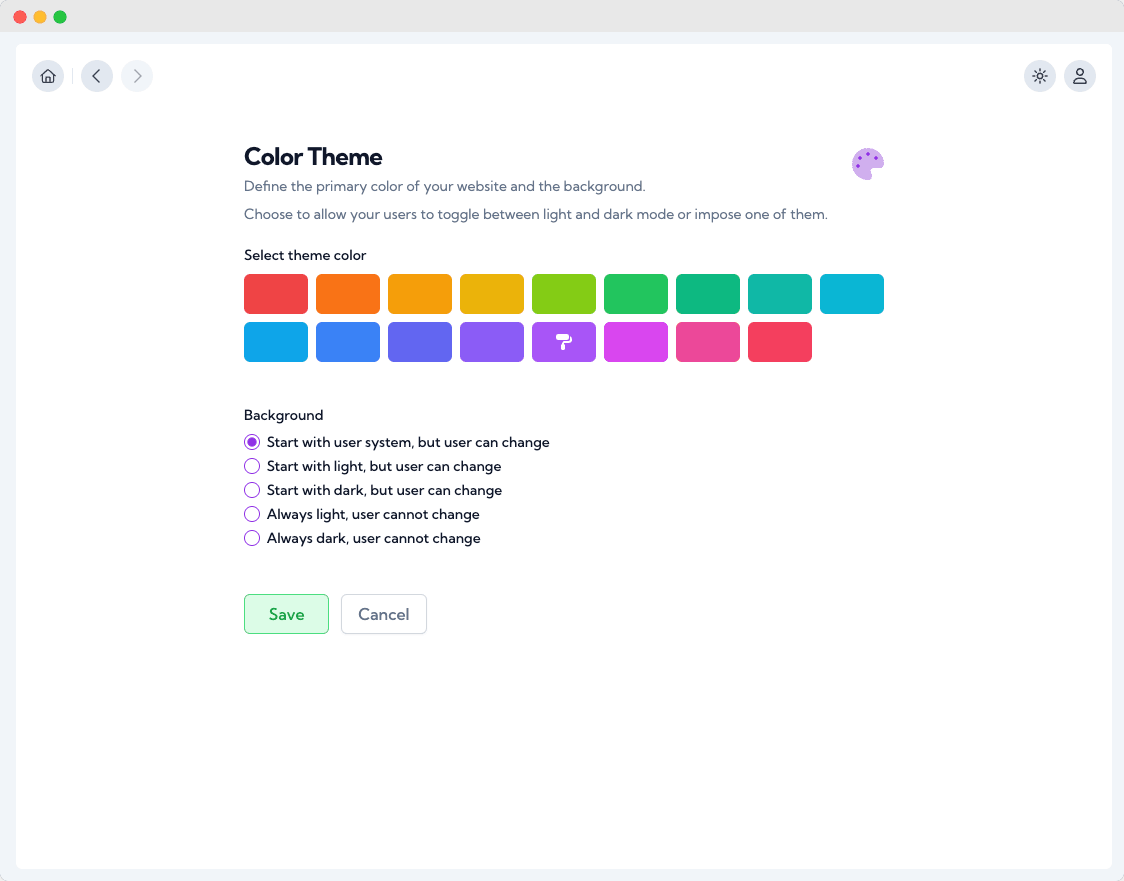1124x881 pixels.
Task: Choose the teal swatch in the top row
Action: [780, 294]
